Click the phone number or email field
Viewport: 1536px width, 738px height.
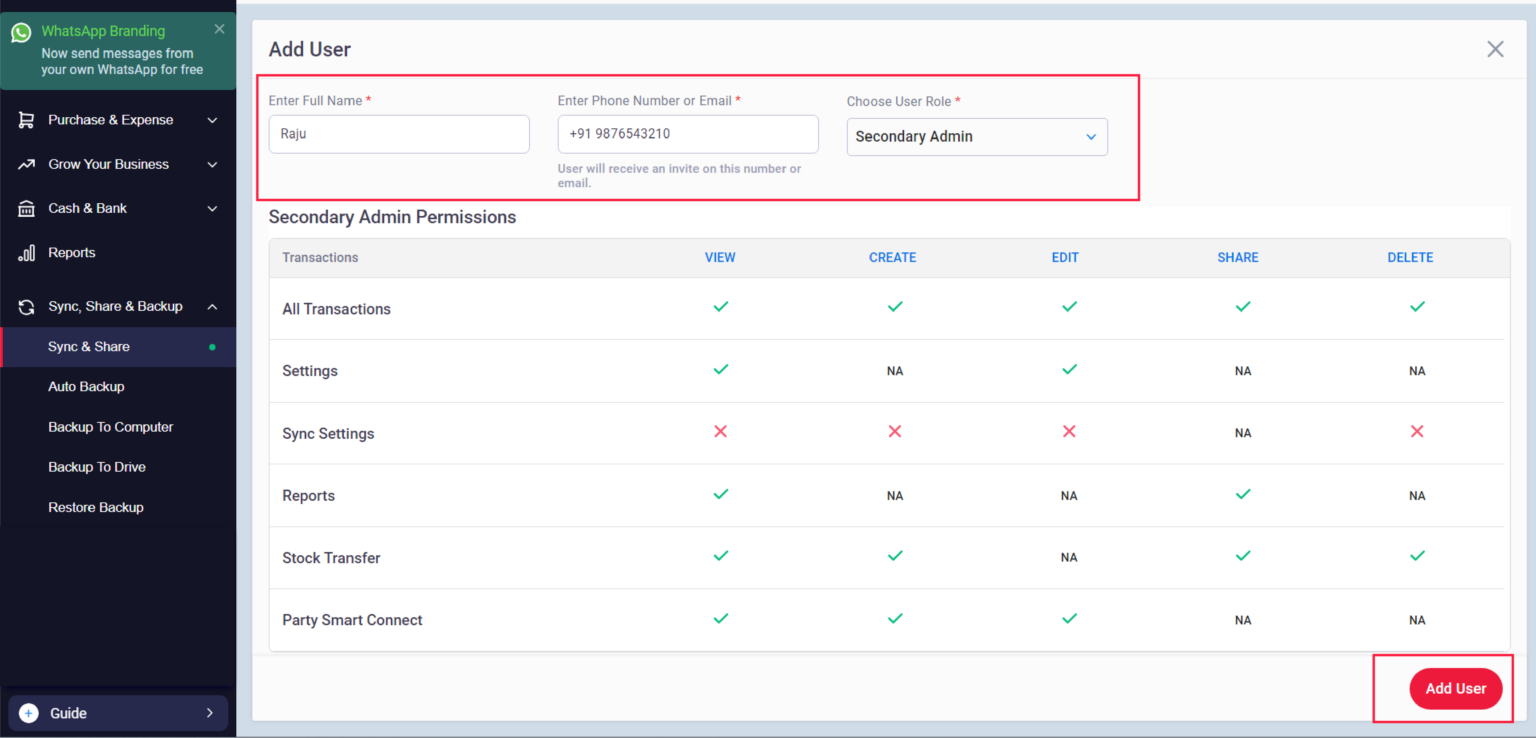pos(688,134)
